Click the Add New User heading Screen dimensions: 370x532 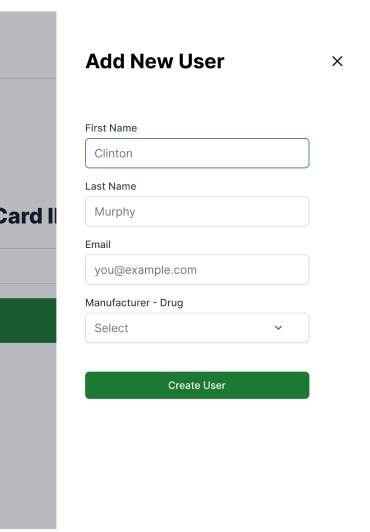coord(155,61)
